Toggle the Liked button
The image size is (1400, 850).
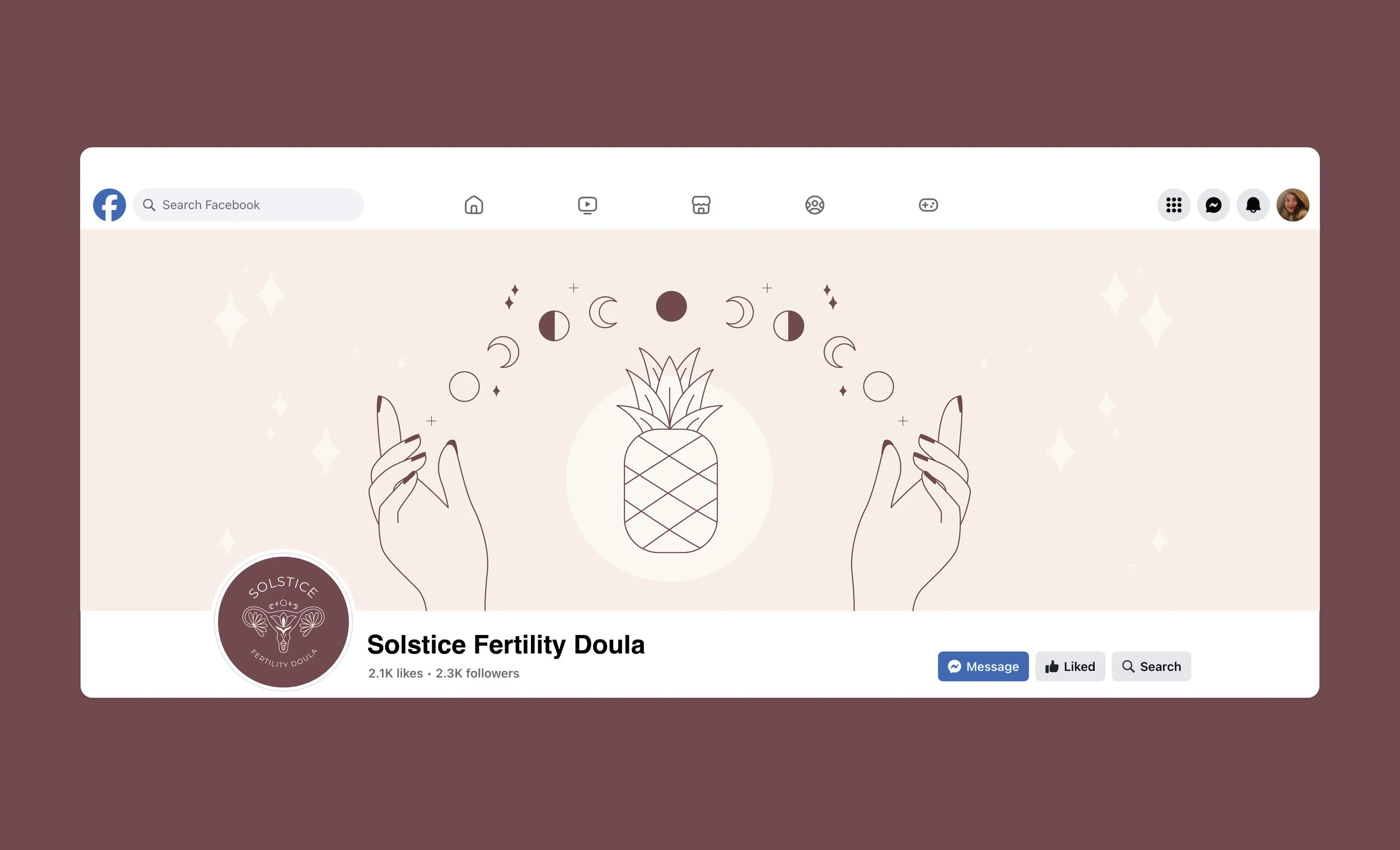[1070, 666]
